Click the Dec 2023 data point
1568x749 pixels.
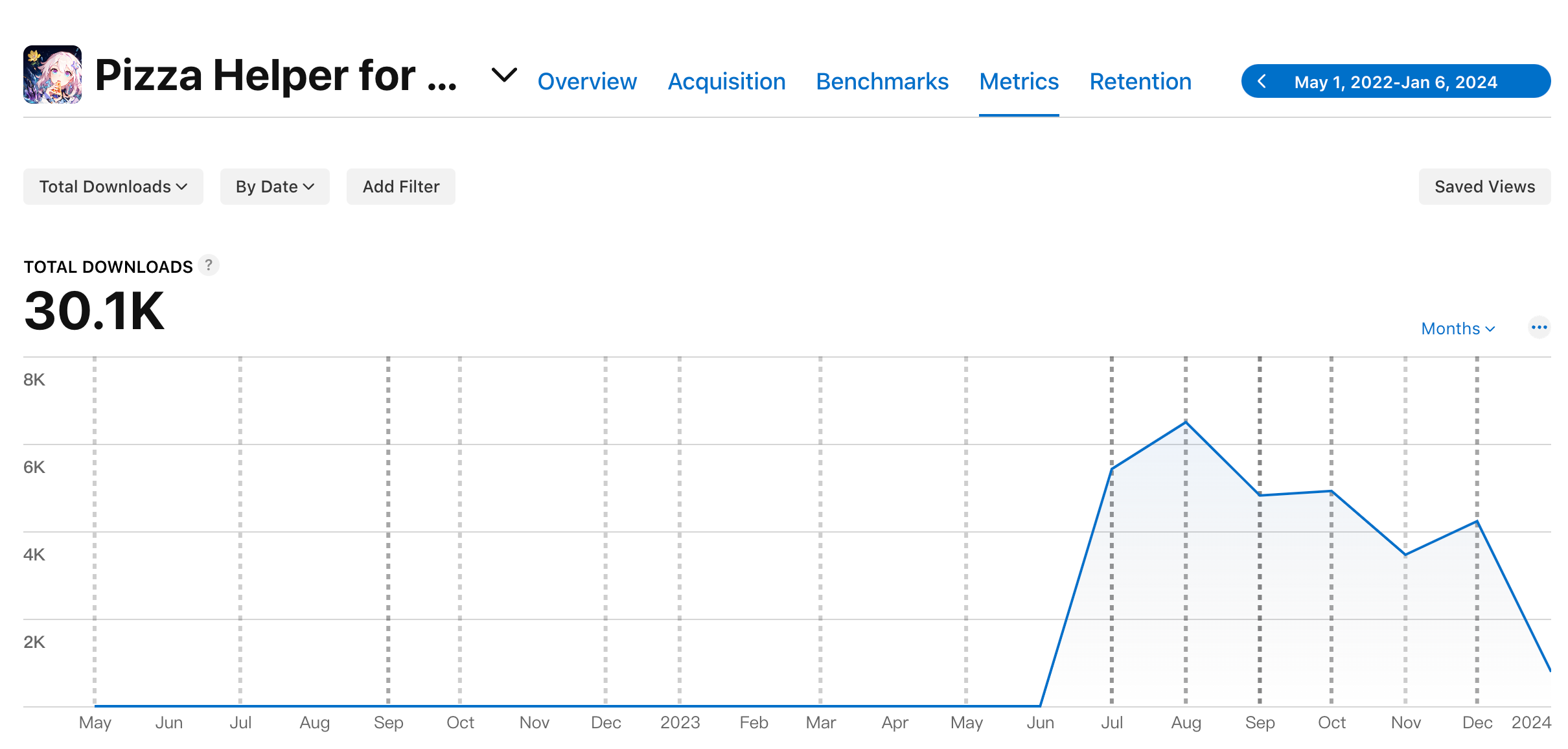click(1477, 521)
